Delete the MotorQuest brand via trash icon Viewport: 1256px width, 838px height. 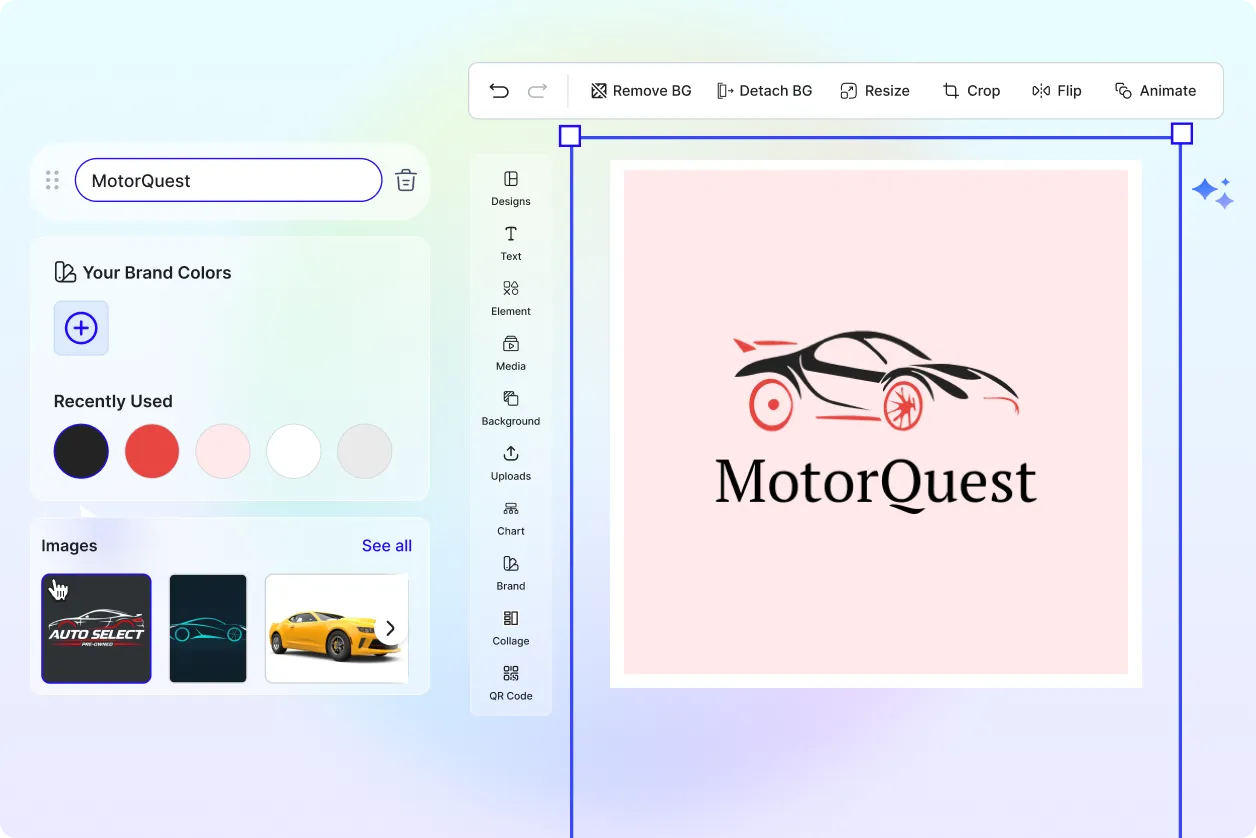point(405,181)
